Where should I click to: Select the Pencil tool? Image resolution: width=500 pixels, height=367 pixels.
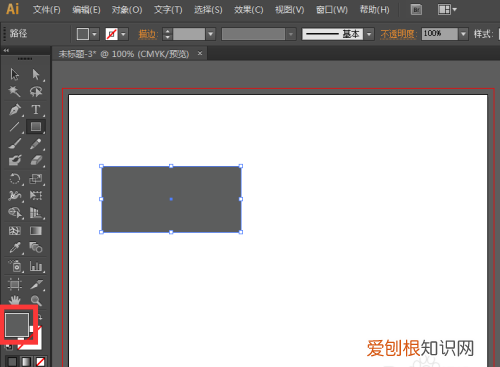click(x=36, y=144)
